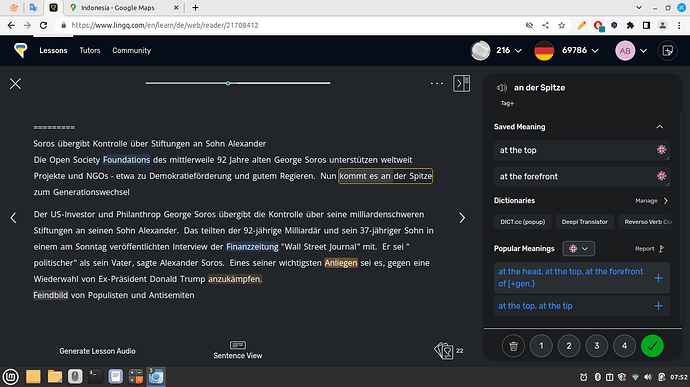Close the lesson reader with X

coord(15,84)
